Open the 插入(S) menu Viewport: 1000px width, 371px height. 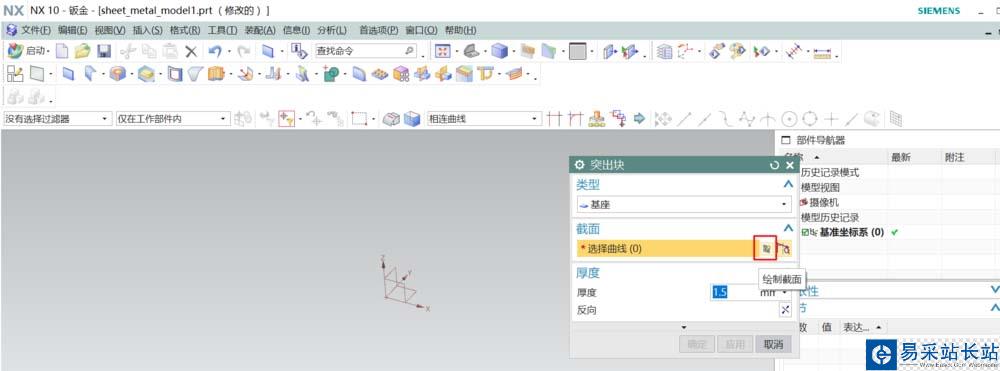coord(147,30)
